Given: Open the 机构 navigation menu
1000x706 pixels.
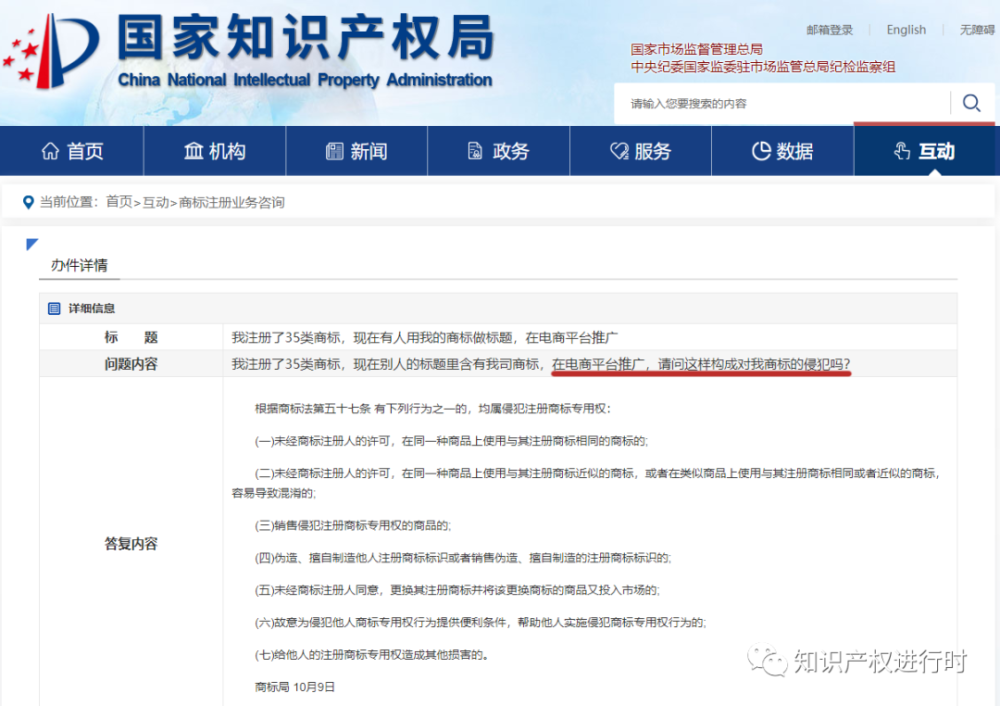Looking at the screenshot, I should click(x=214, y=151).
